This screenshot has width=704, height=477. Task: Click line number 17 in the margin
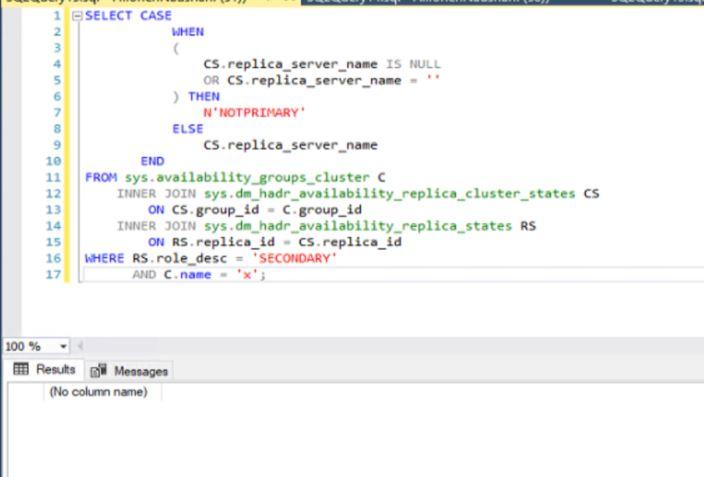(53, 274)
